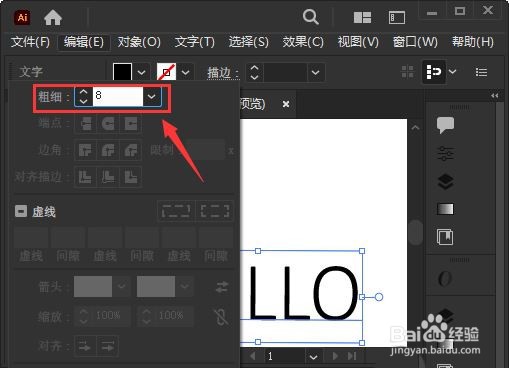Expand the control bar 描边 weight dropdown
The height and width of the screenshot is (368, 509).
coord(315,72)
